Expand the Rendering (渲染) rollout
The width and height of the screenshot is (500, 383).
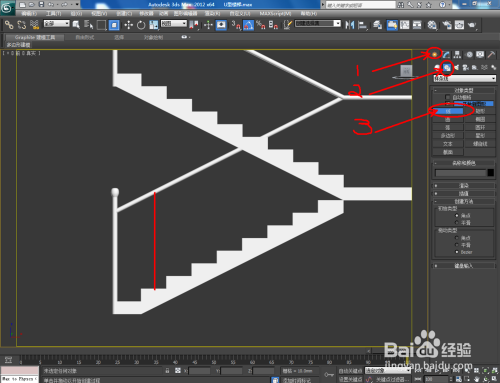(464, 185)
